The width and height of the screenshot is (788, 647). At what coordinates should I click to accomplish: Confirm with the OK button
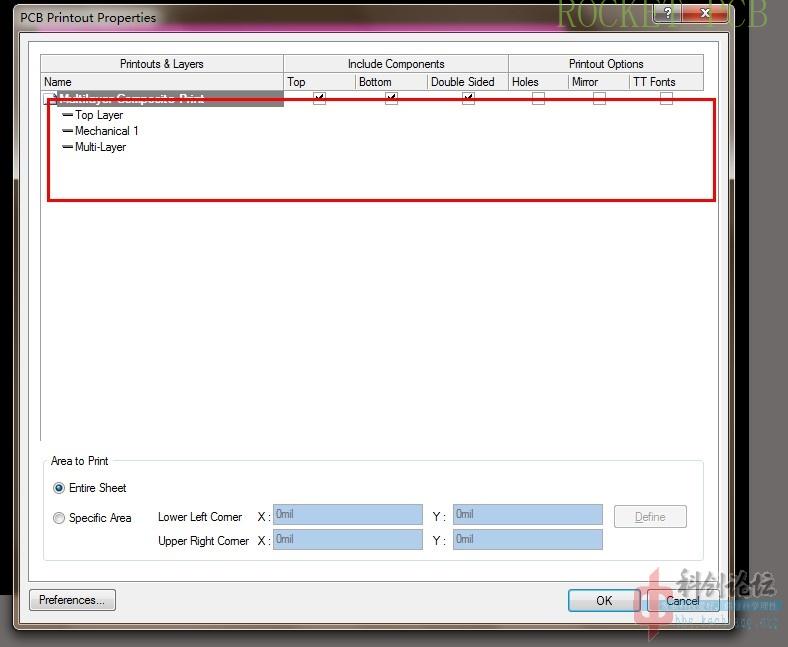603,600
